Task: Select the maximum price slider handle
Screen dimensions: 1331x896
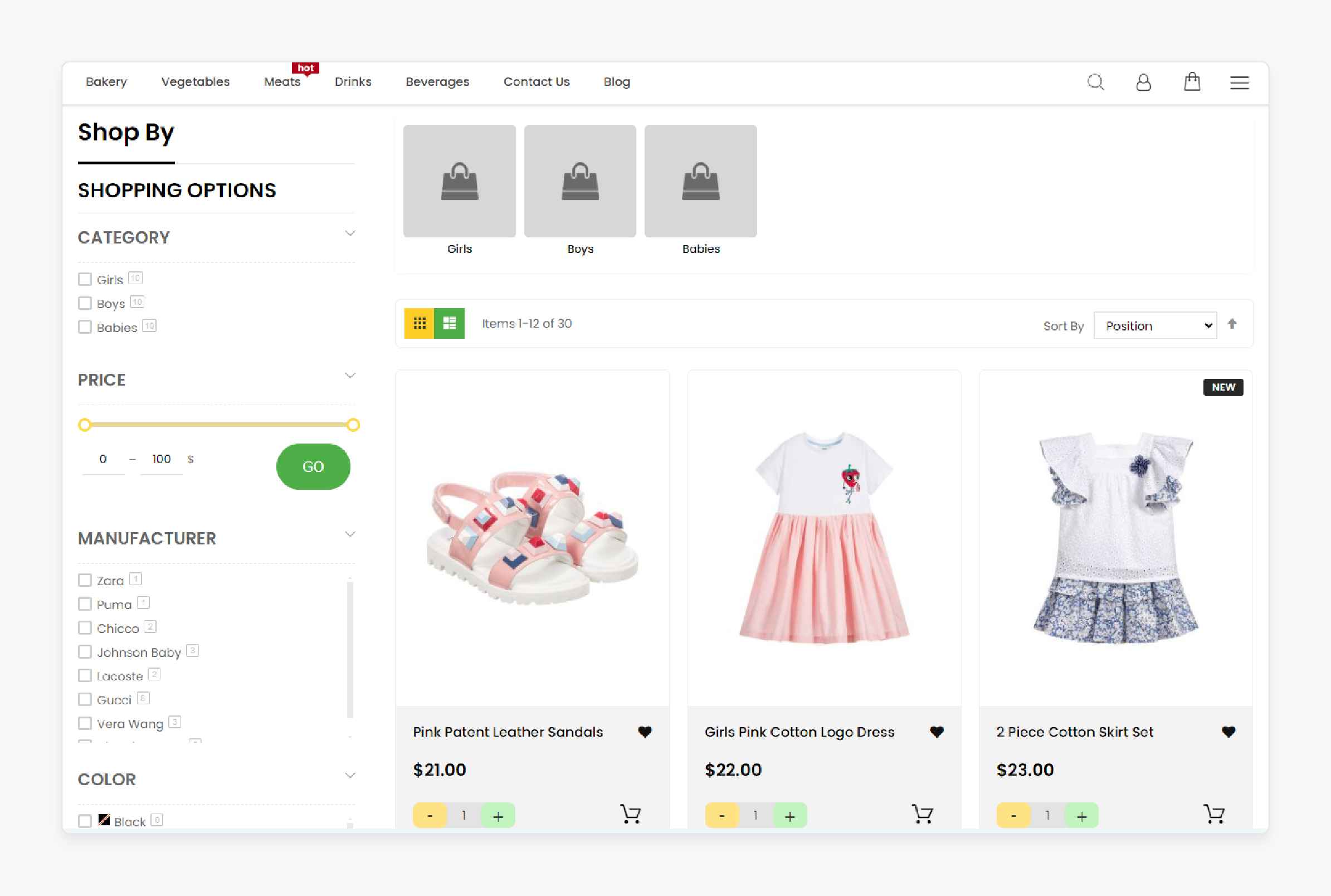Action: coord(353,425)
